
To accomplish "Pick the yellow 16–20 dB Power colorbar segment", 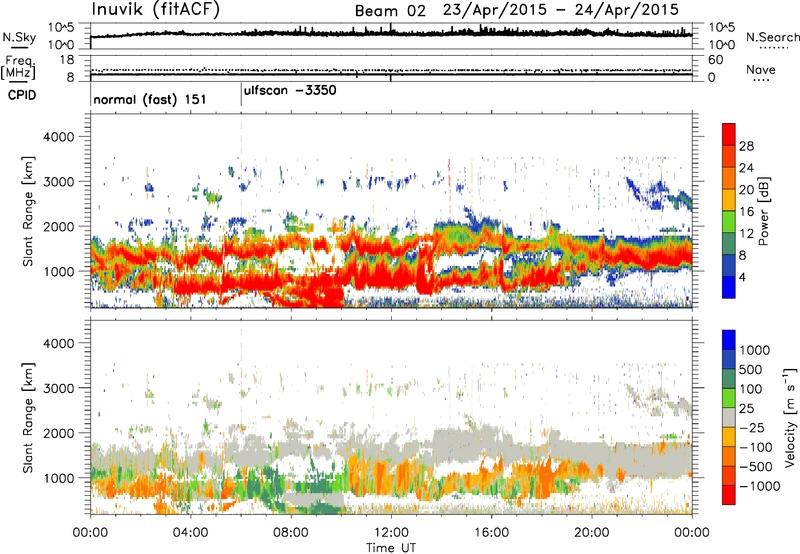I will (729, 200).
